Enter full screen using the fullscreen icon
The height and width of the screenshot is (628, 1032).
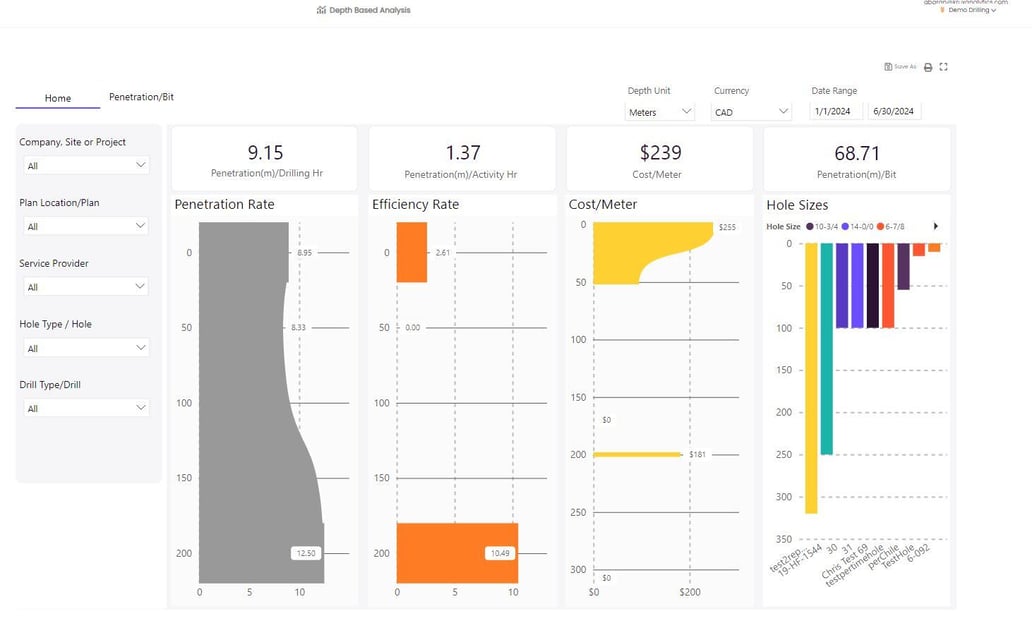click(943, 66)
